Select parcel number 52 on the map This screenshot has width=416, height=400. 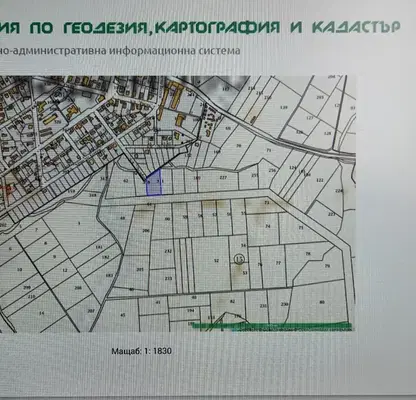click(x=217, y=261)
